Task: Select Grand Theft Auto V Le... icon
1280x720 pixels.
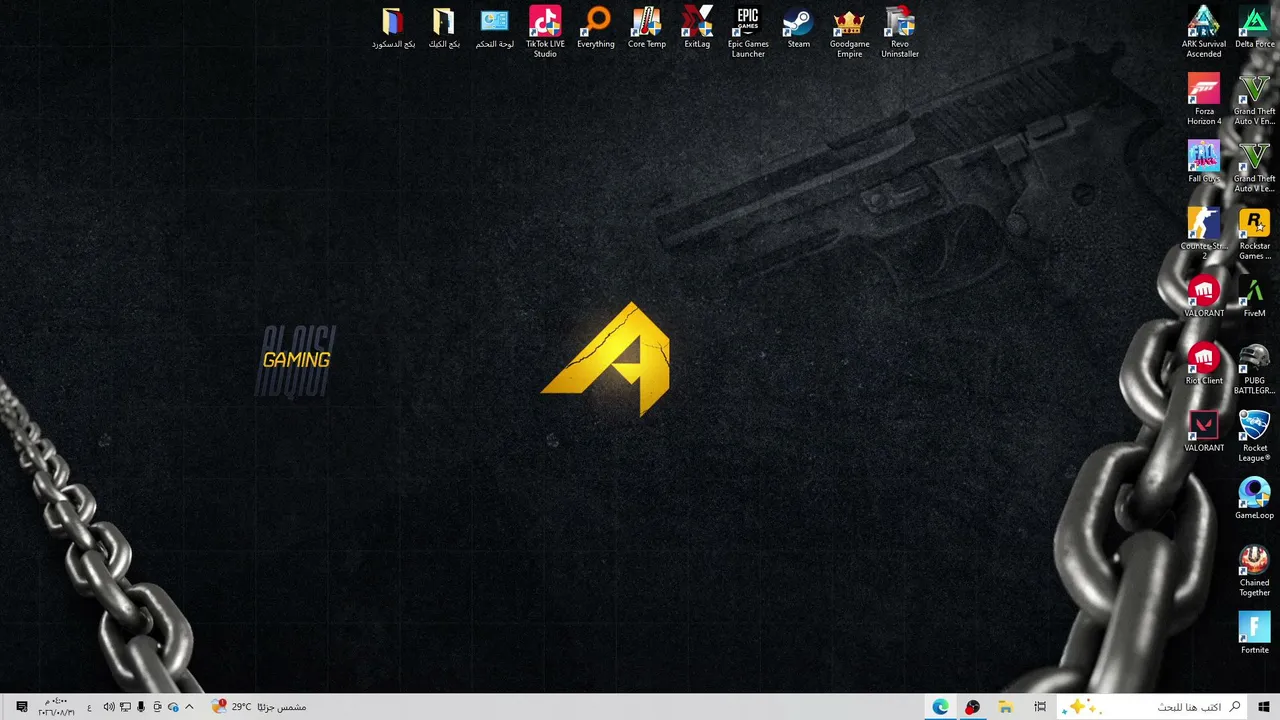Action: [1254, 166]
